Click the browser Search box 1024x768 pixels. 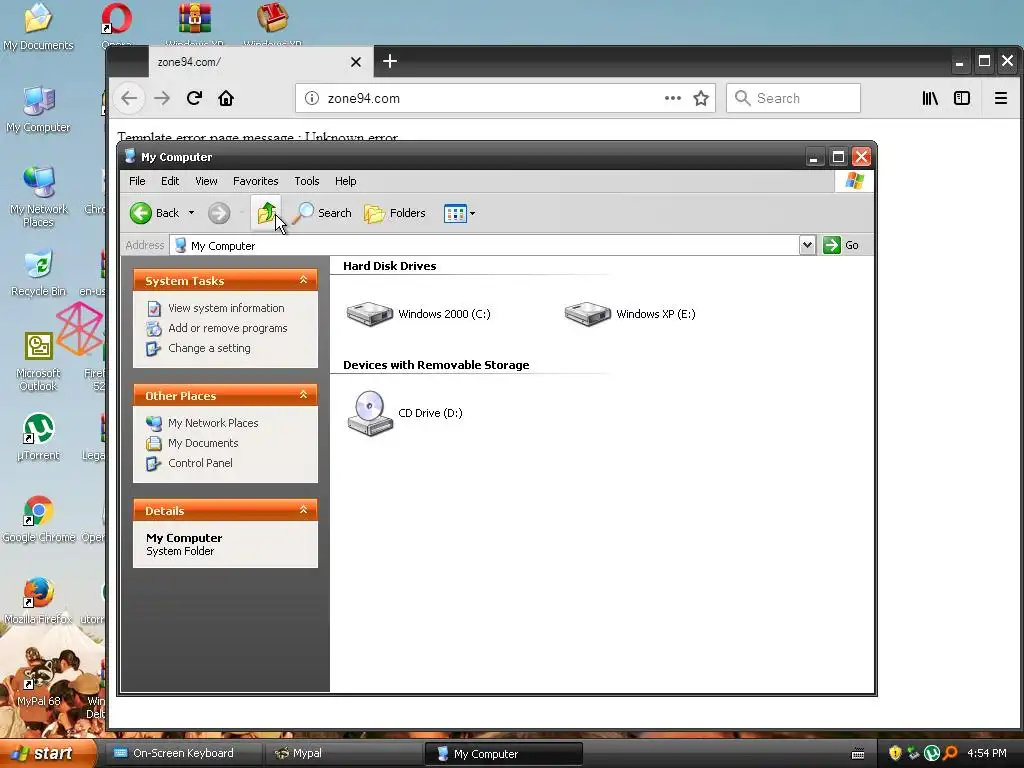(x=793, y=98)
